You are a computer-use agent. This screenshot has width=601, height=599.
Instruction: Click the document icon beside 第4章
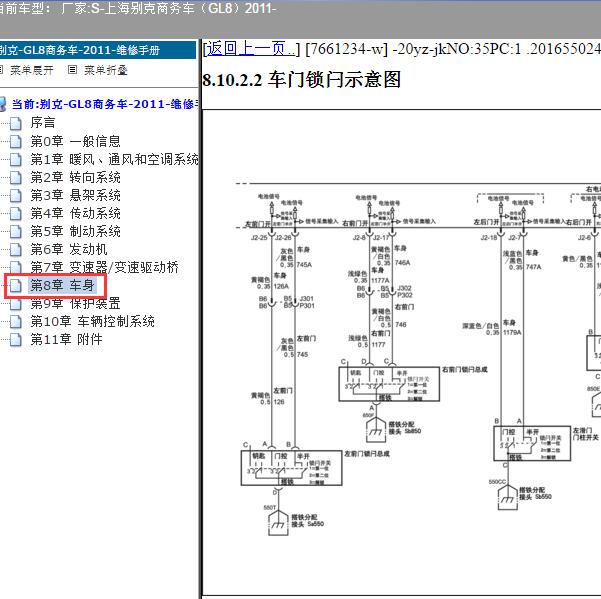(16, 213)
